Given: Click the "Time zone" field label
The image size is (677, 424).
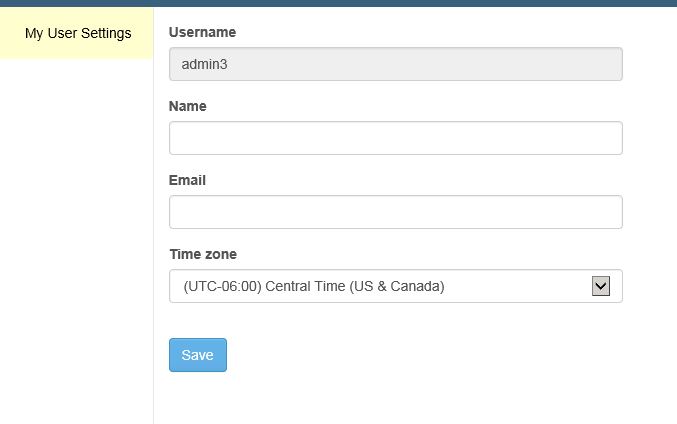Looking at the screenshot, I should coord(203,254).
